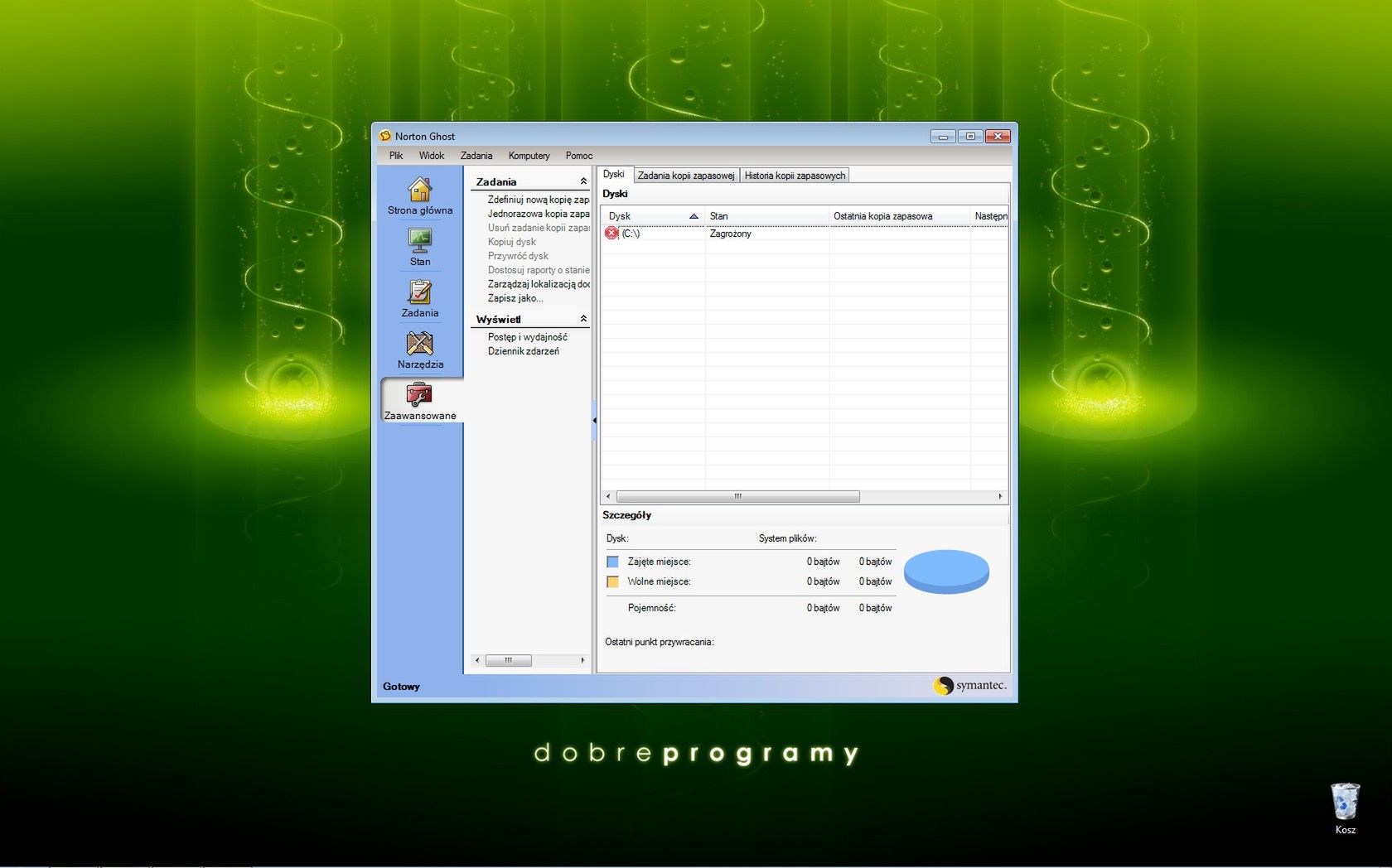The width and height of the screenshot is (1392, 868).
Task: Click Ostatni punkt przywracania label
Action: click(660, 642)
